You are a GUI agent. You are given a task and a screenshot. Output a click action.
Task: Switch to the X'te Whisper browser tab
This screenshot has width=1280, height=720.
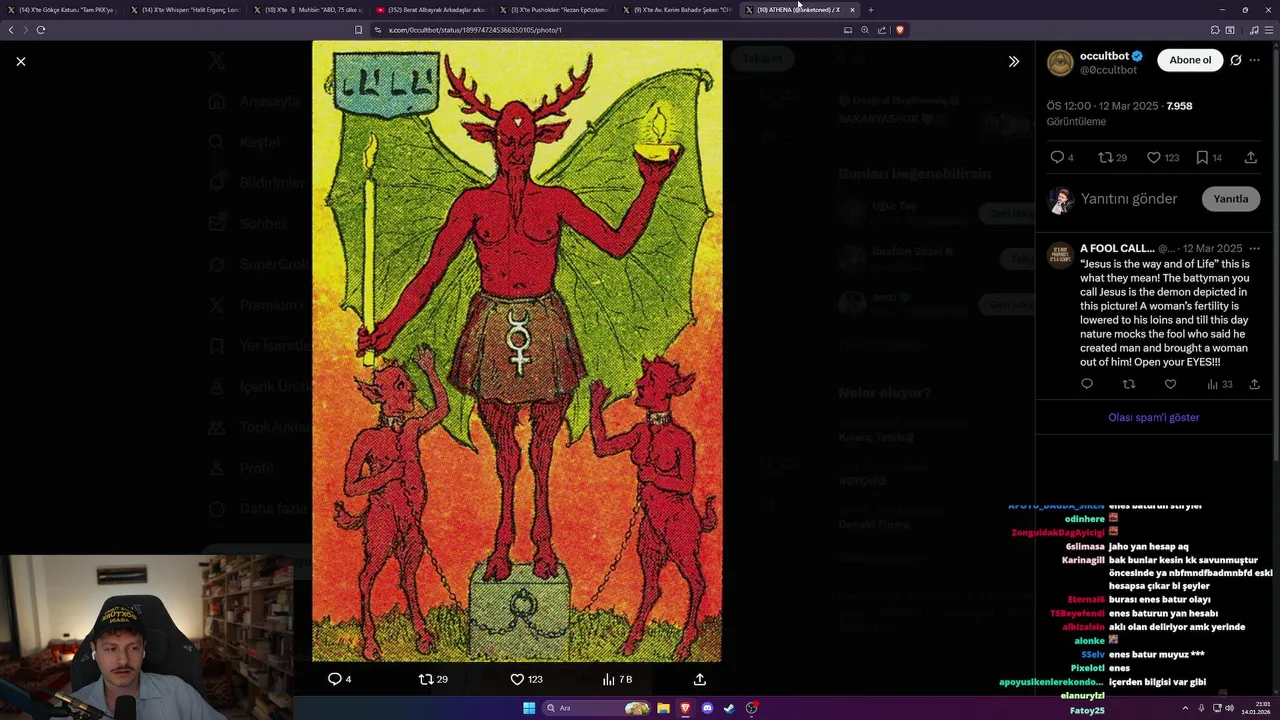[185, 10]
